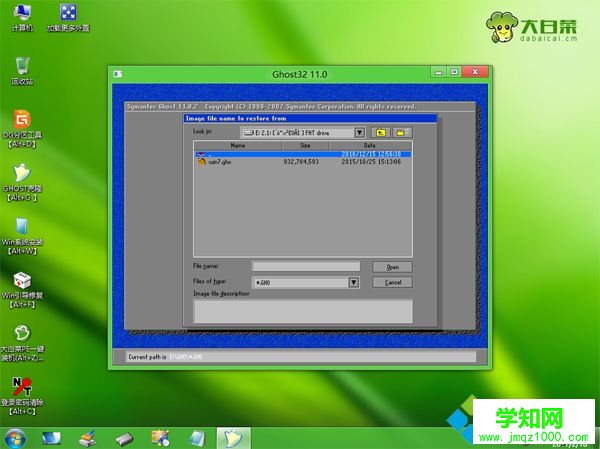Close the Ghost32 11.0 window
Screen dimensions: 600x449
(x=475, y=72)
